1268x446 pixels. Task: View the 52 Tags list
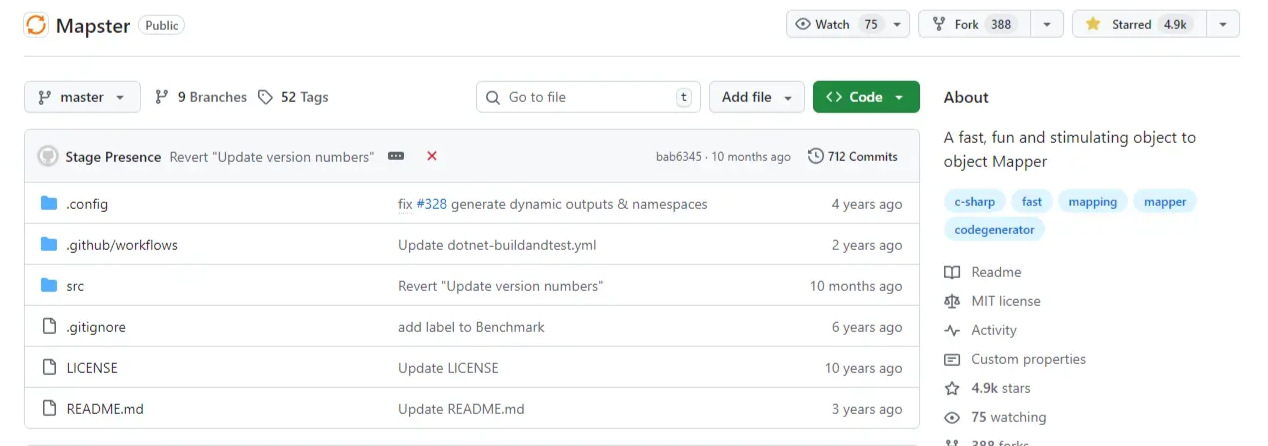click(293, 97)
